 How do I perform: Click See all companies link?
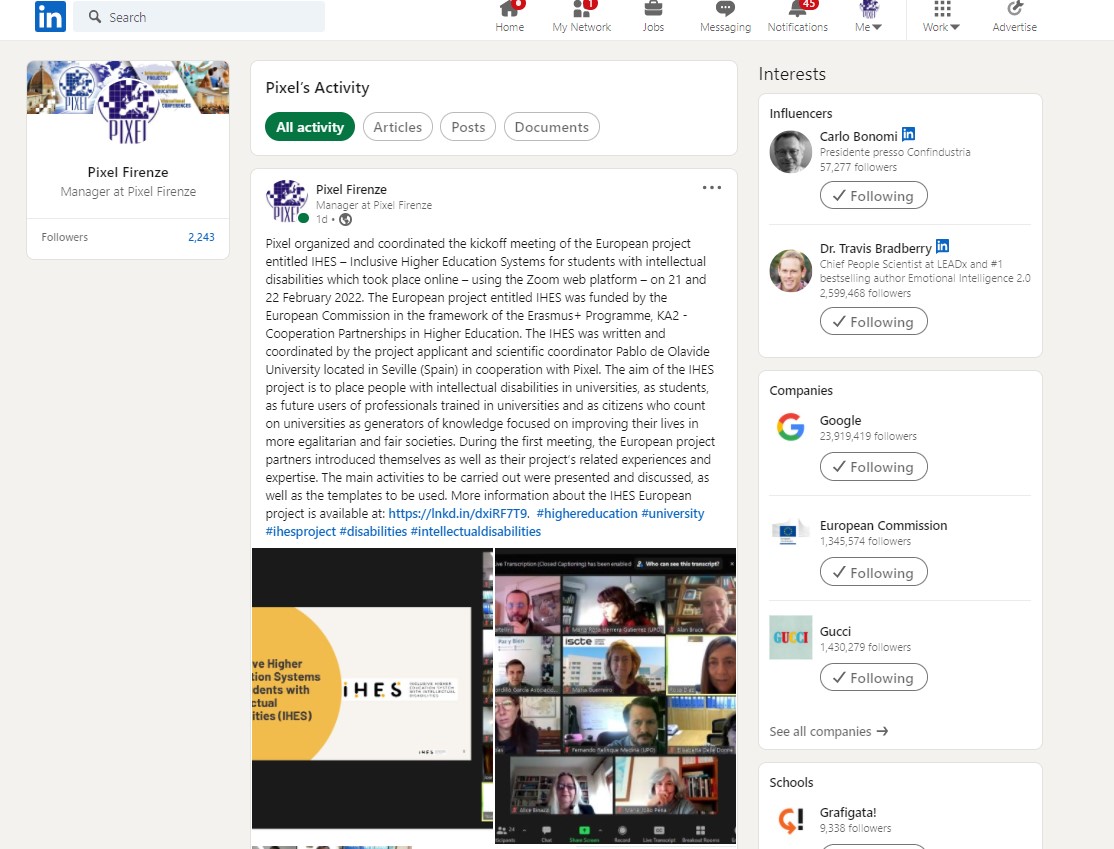tap(828, 732)
